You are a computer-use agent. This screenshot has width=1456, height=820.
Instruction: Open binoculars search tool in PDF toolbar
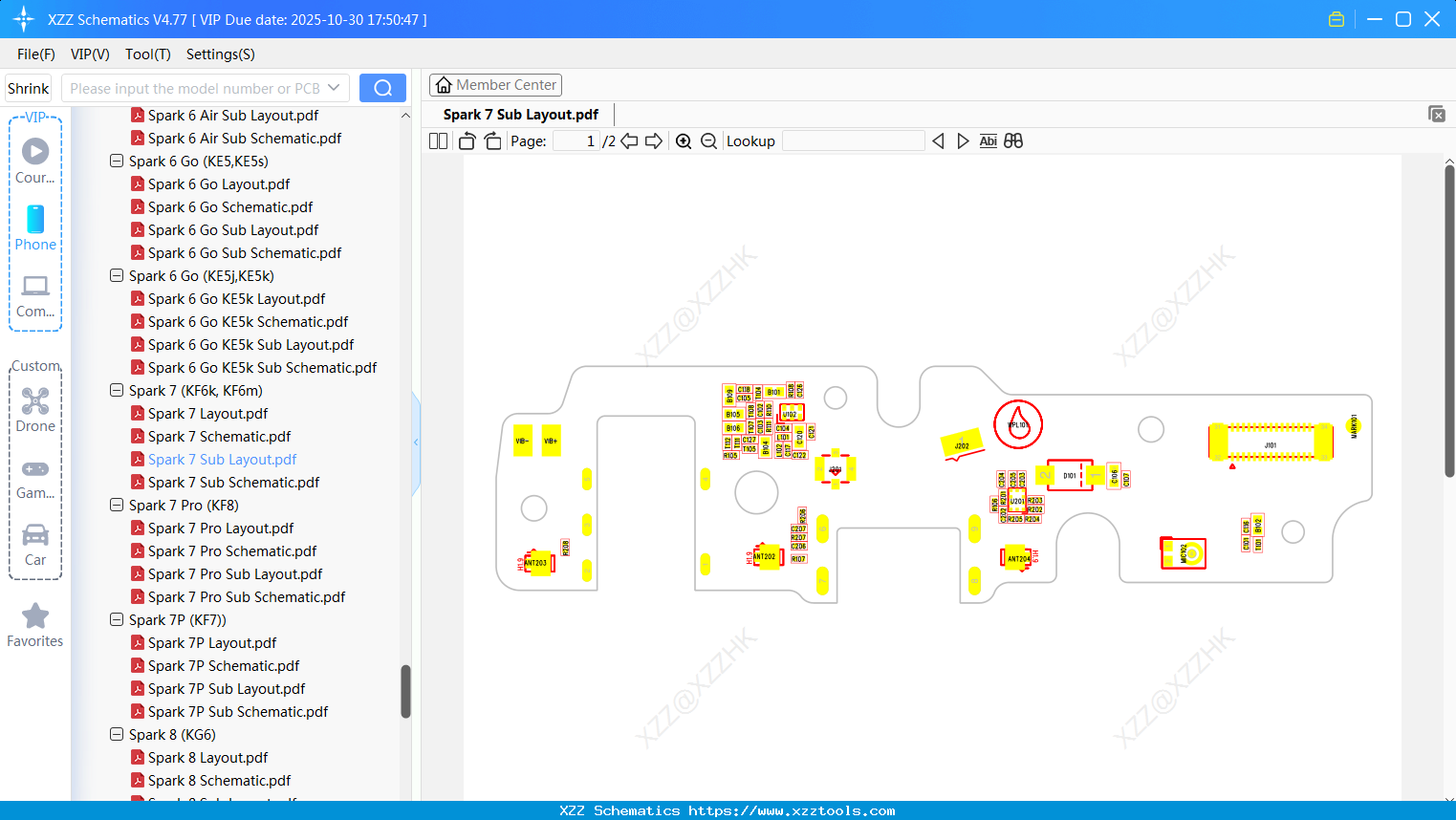[1012, 140]
